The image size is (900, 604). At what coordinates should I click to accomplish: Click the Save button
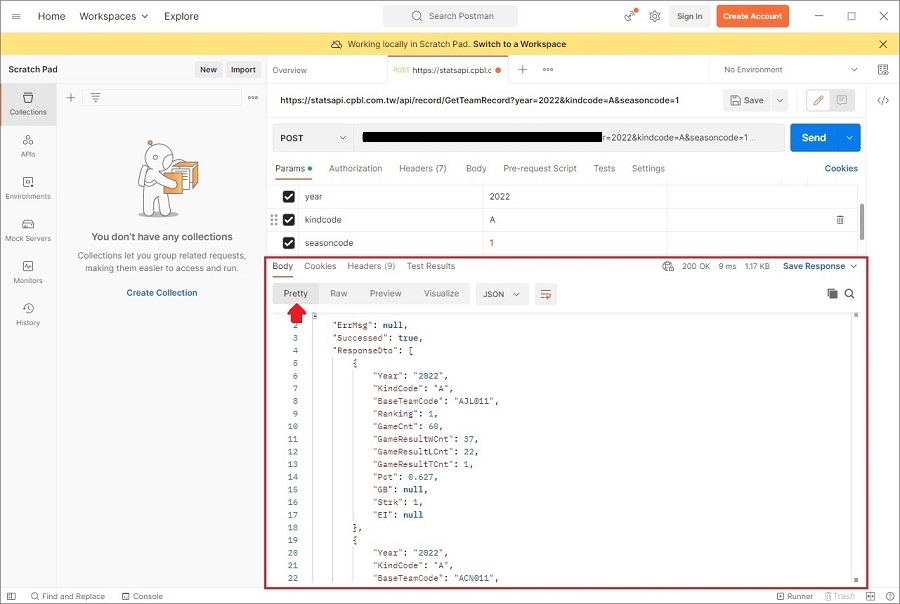[x=747, y=100]
